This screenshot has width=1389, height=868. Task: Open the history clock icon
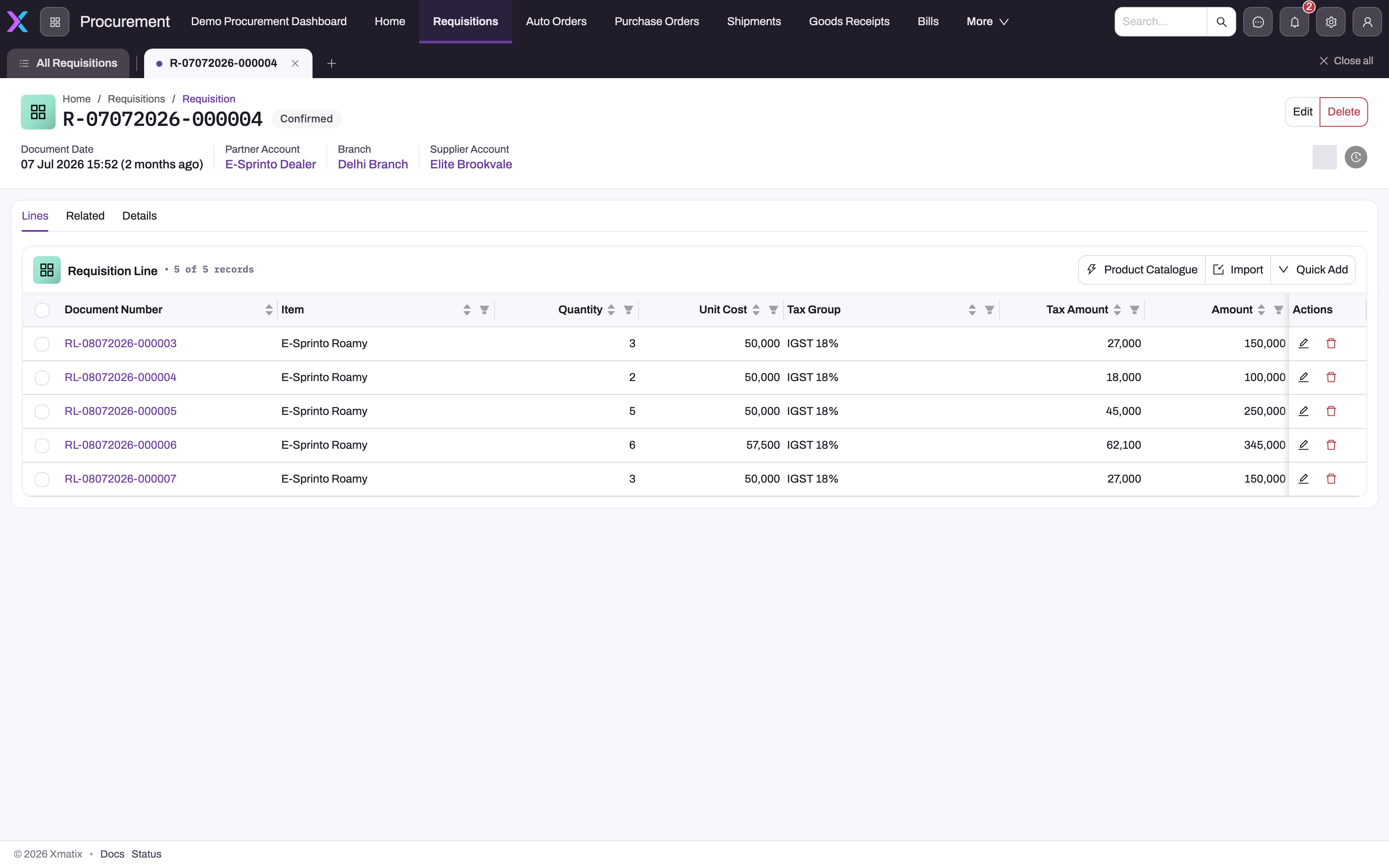(x=1356, y=157)
